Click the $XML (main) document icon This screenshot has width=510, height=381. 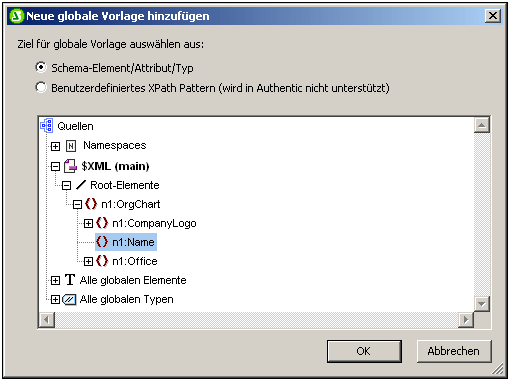pyautogui.click(x=70, y=166)
